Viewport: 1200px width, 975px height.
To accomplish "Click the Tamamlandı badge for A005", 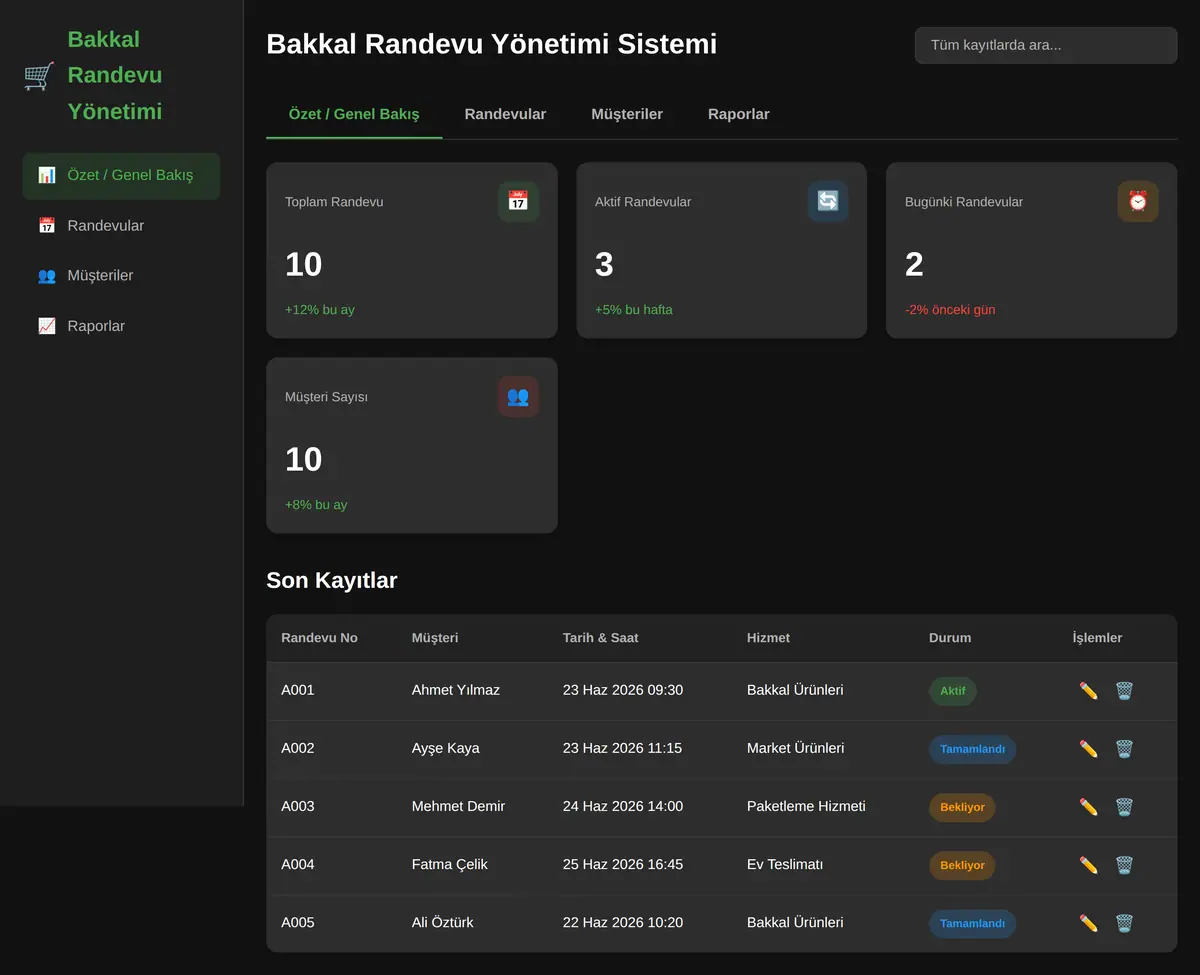I will point(972,923).
